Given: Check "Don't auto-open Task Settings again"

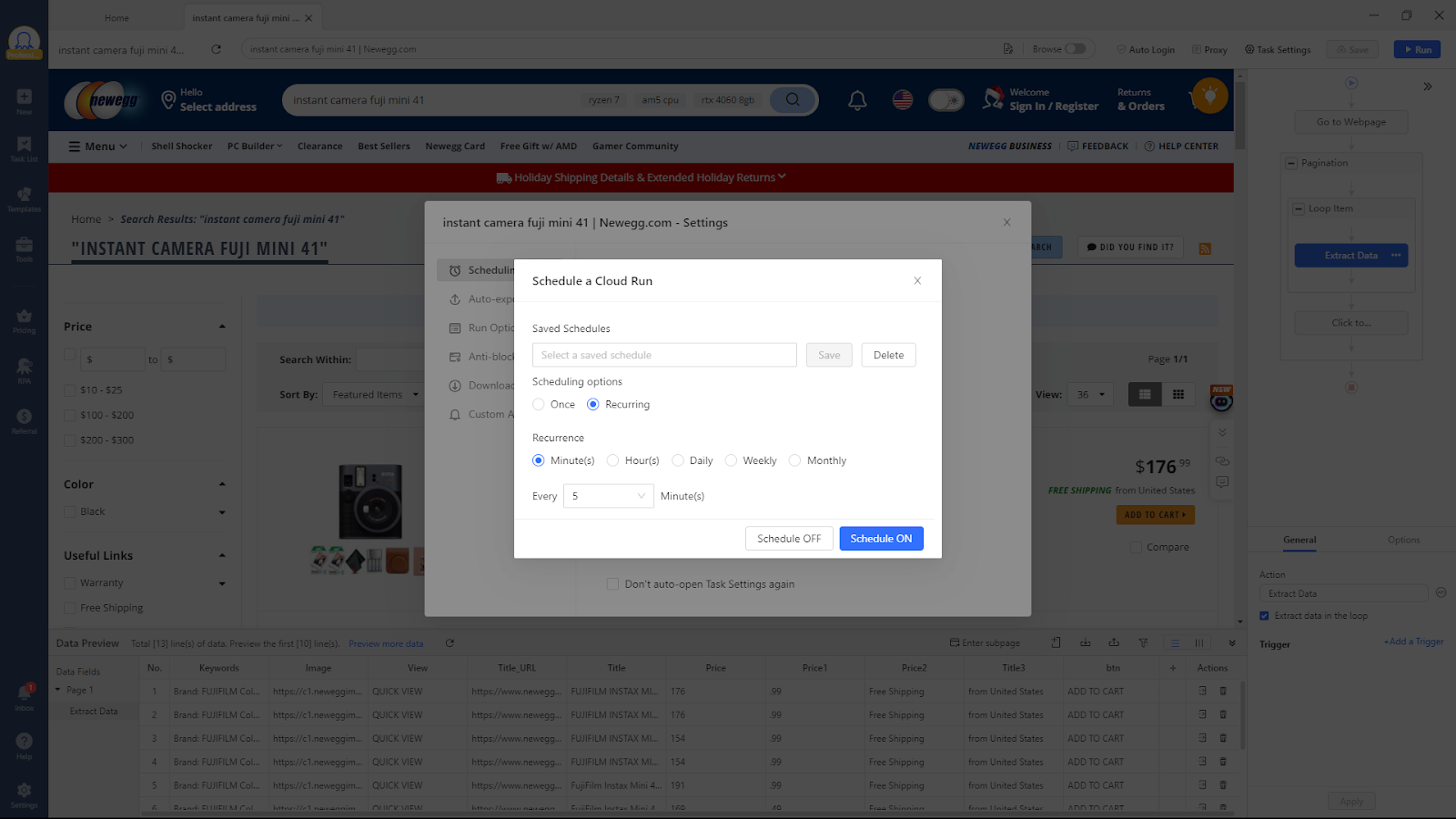Looking at the screenshot, I should click(612, 583).
